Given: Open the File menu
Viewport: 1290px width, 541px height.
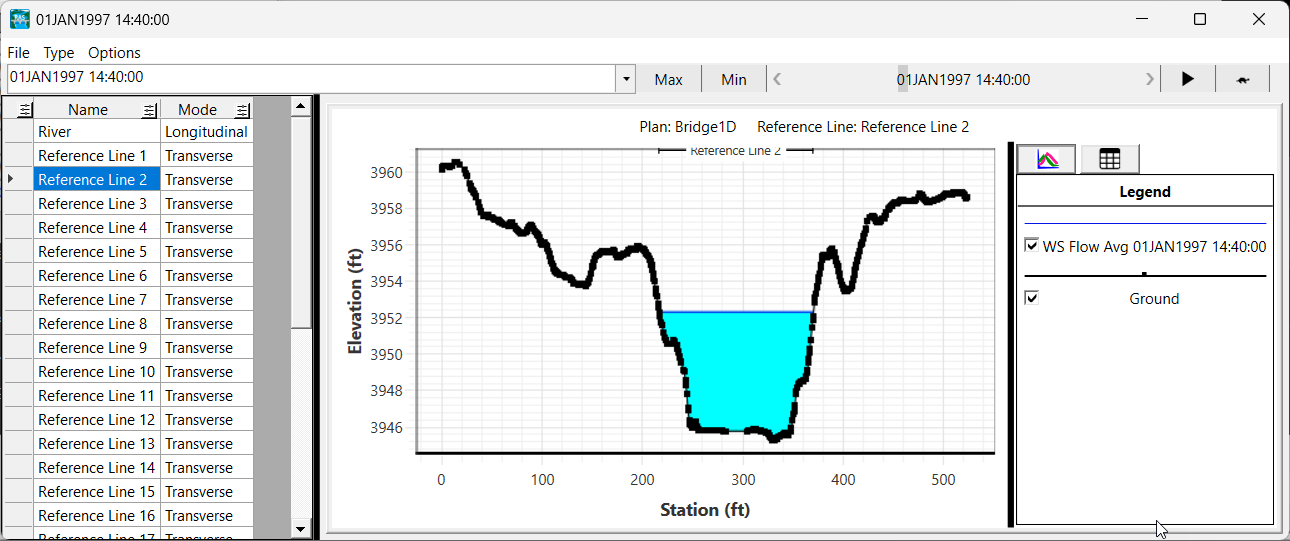Looking at the screenshot, I should pos(19,53).
